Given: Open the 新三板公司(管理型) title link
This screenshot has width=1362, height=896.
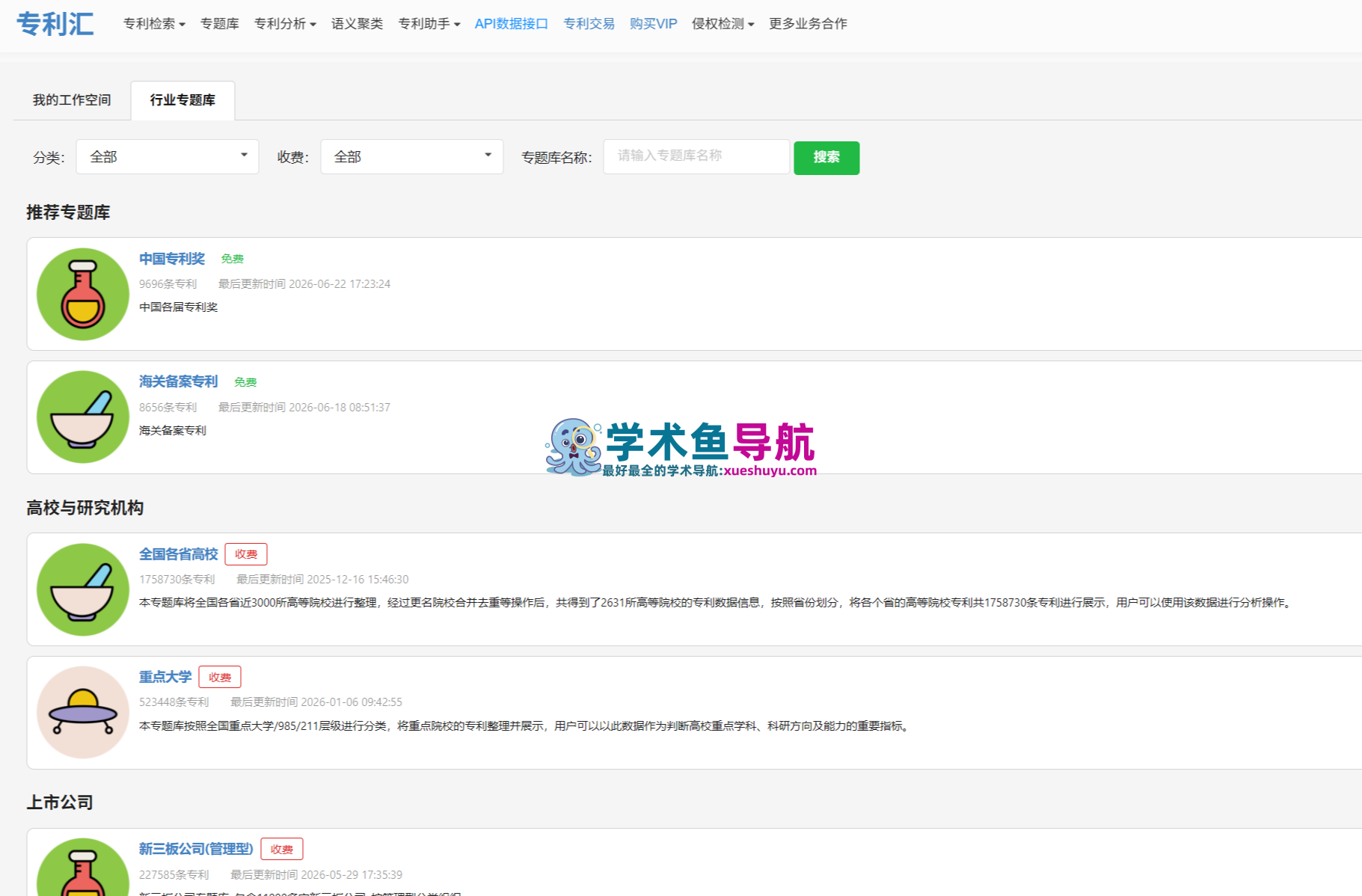Looking at the screenshot, I should coord(196,849).
